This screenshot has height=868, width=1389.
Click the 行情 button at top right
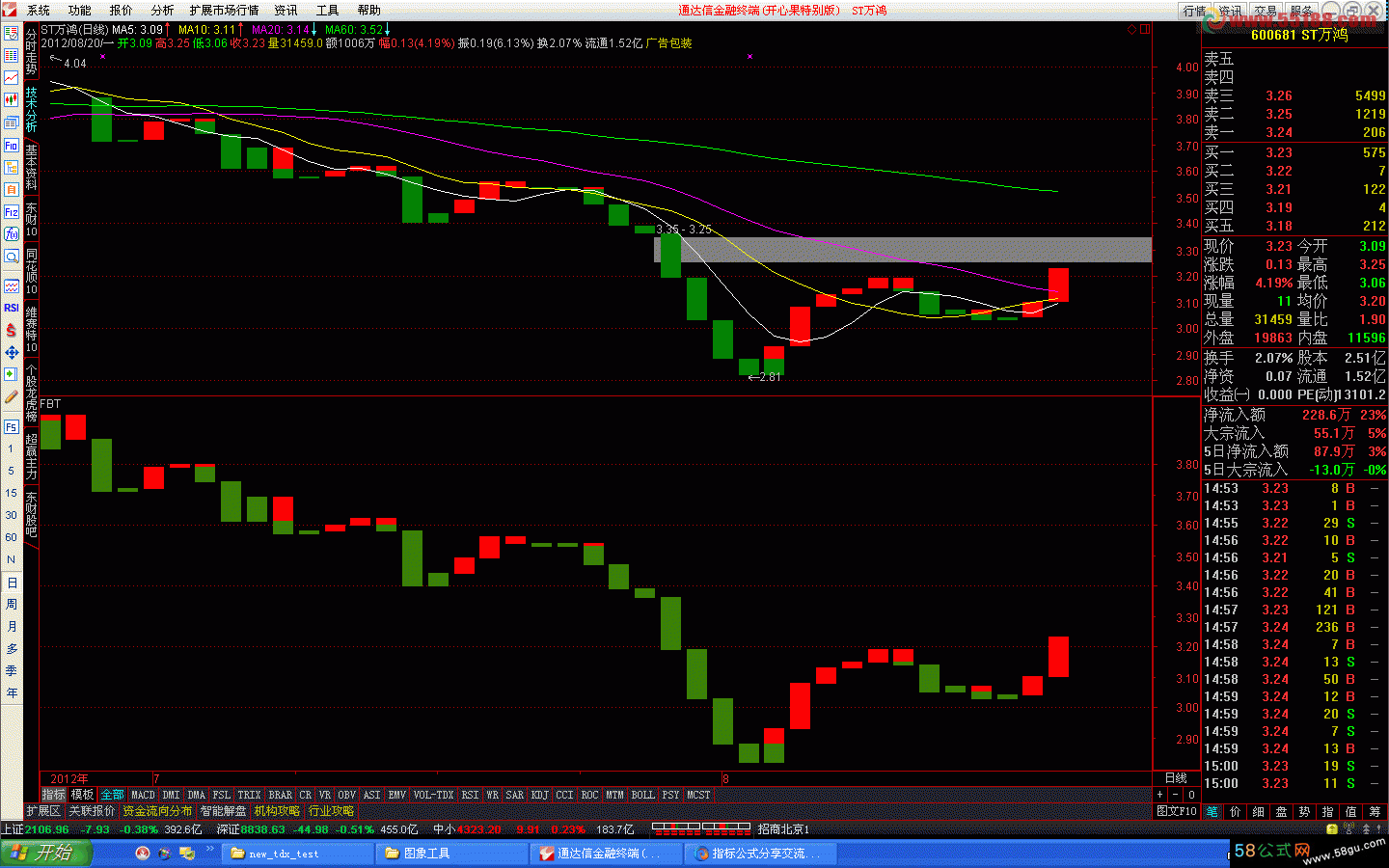[x=1195, y=11]
